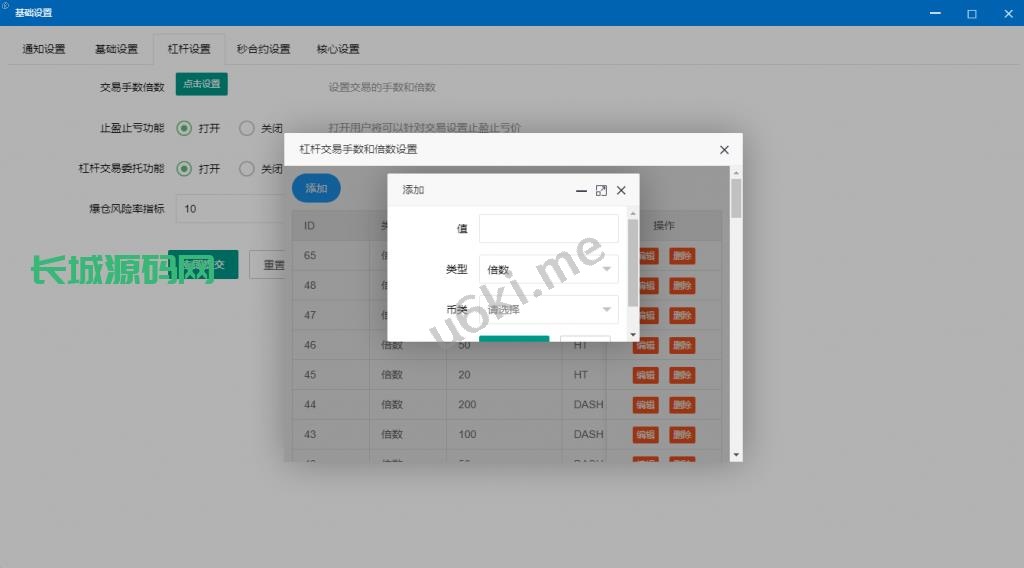1024x568 pixels.
Task: Go to the 通知设置 tab
Action: [44, 49]
